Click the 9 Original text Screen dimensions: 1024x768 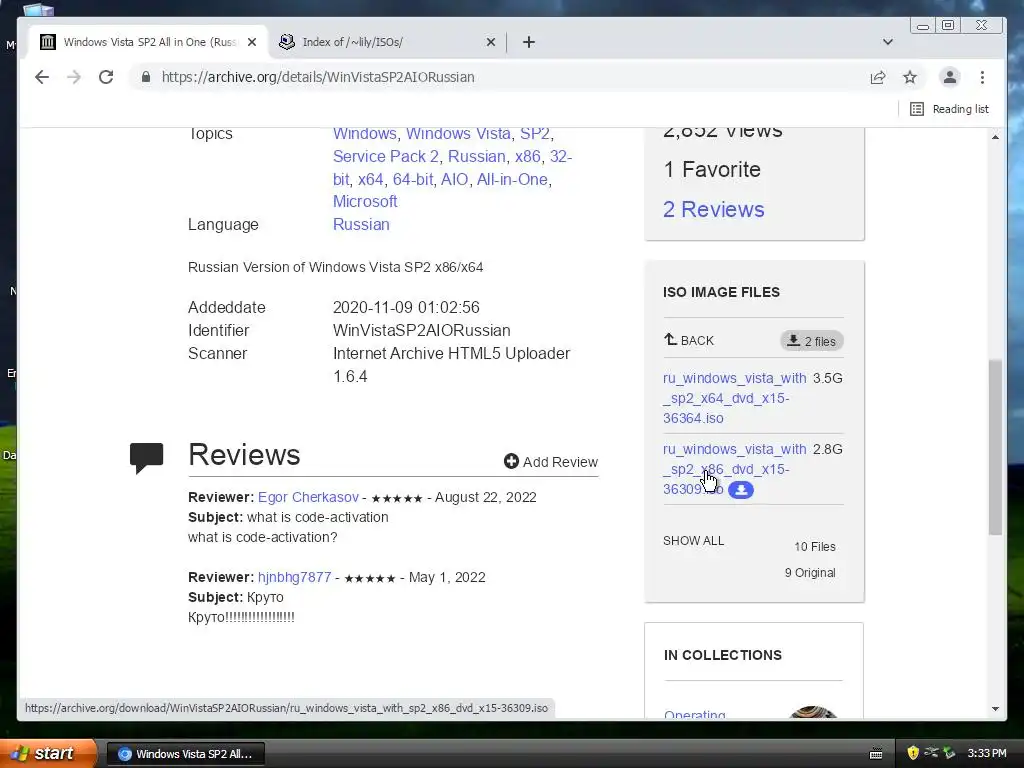click(x=810, y=573)
